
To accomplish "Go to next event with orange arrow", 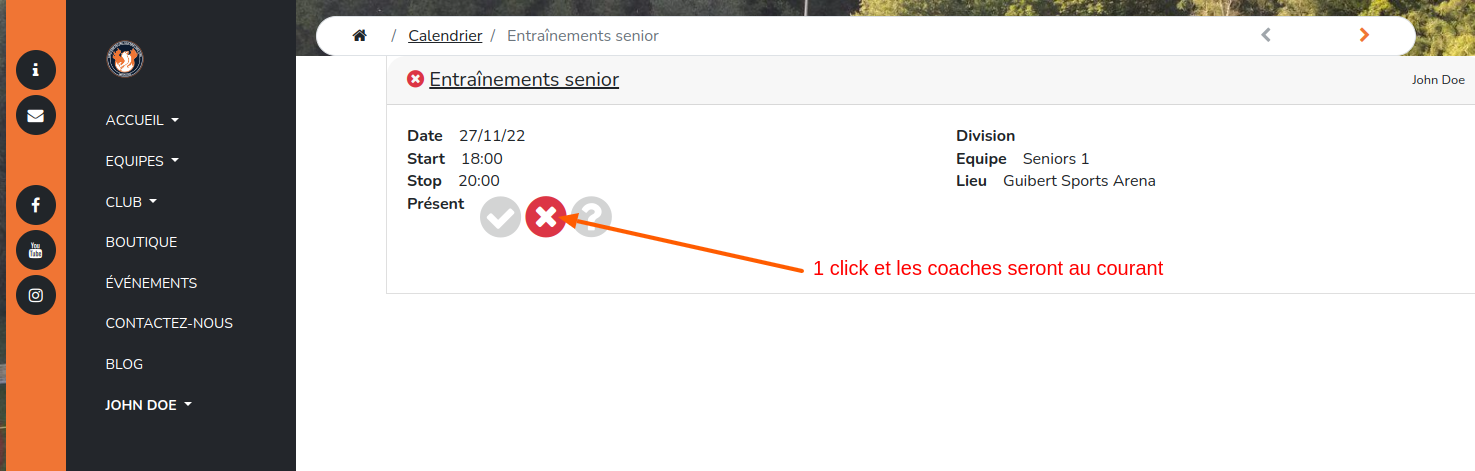I will (x=1364, y=36).
